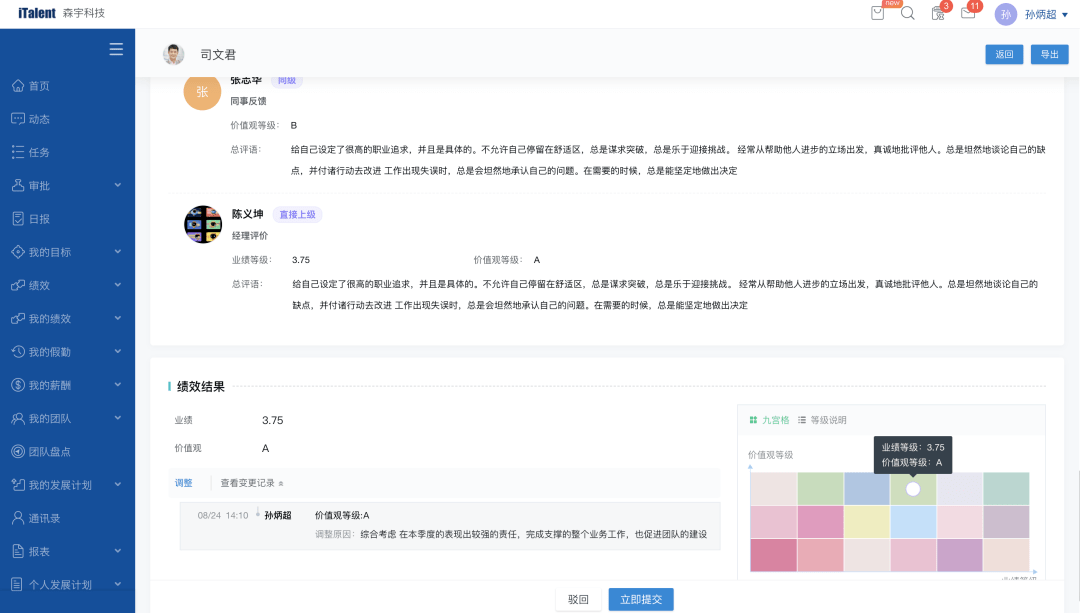
Task: Click the purple bottom-row nine-grid cell
Action: [959, 555]
